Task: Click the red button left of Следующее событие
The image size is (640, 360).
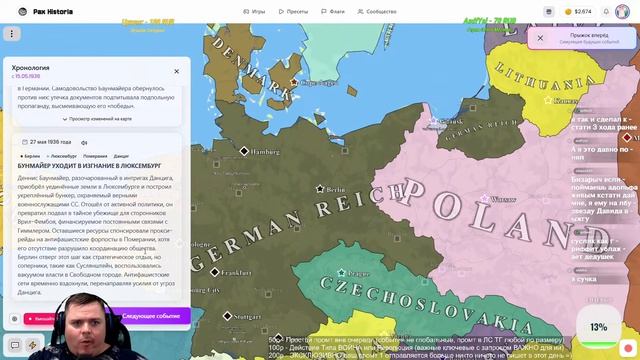Action: click(39, 319)
